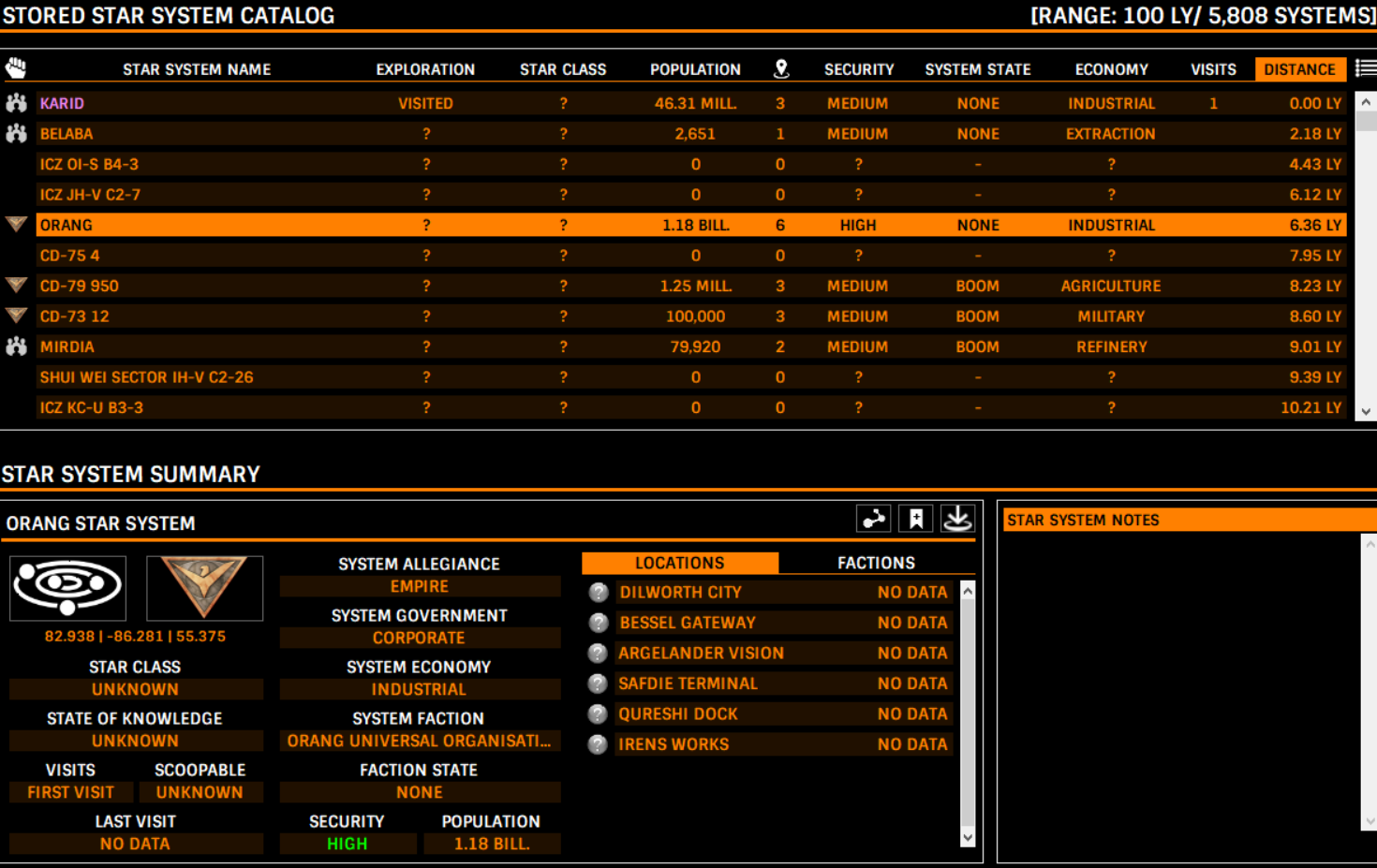This screenshot has width=1377, height=868.
Task: Click the download system data icon
Action: pyautogui.click(x=957, y=519)
